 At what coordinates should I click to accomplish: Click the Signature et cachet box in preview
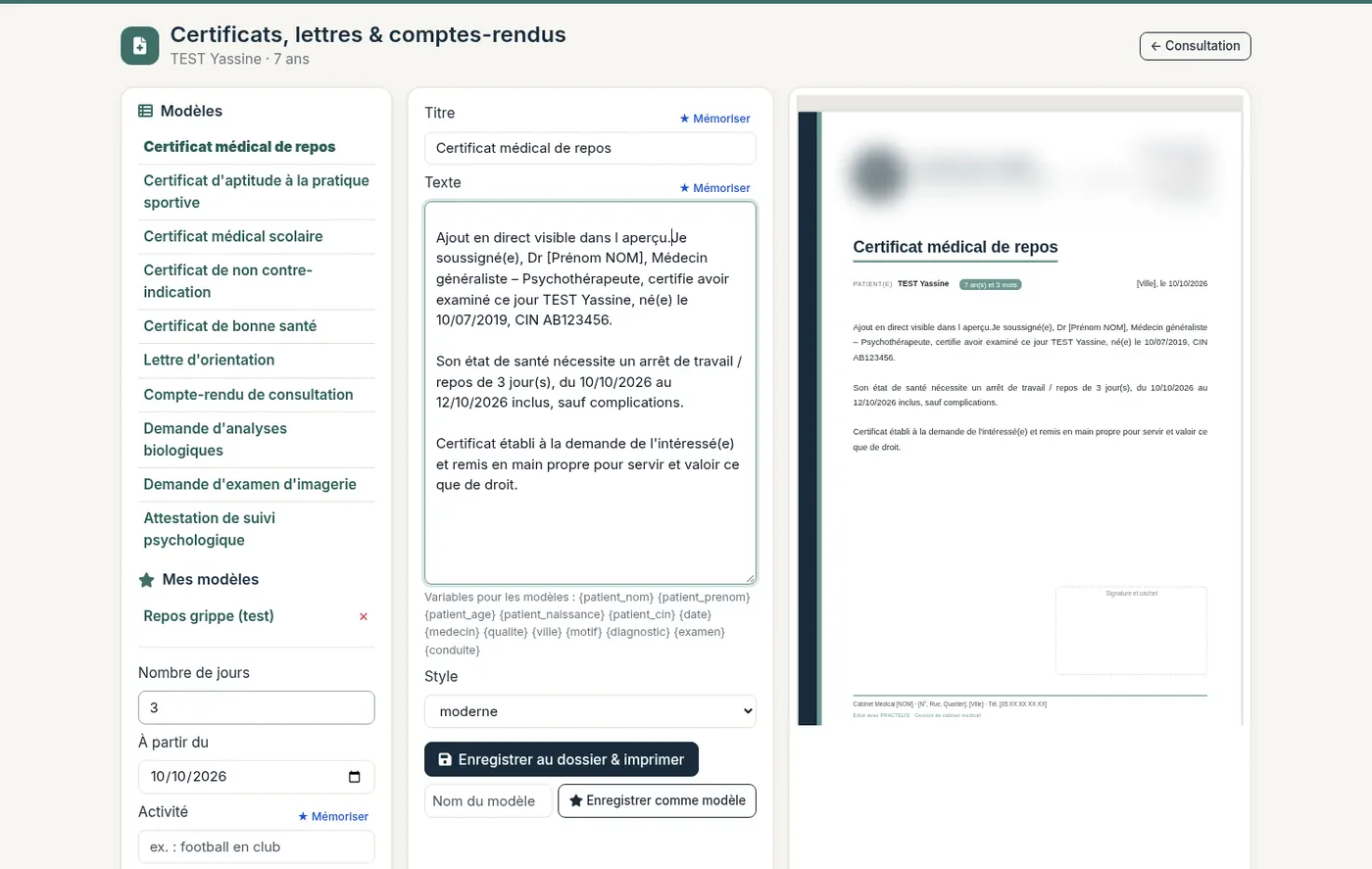tap(1131, 631)
